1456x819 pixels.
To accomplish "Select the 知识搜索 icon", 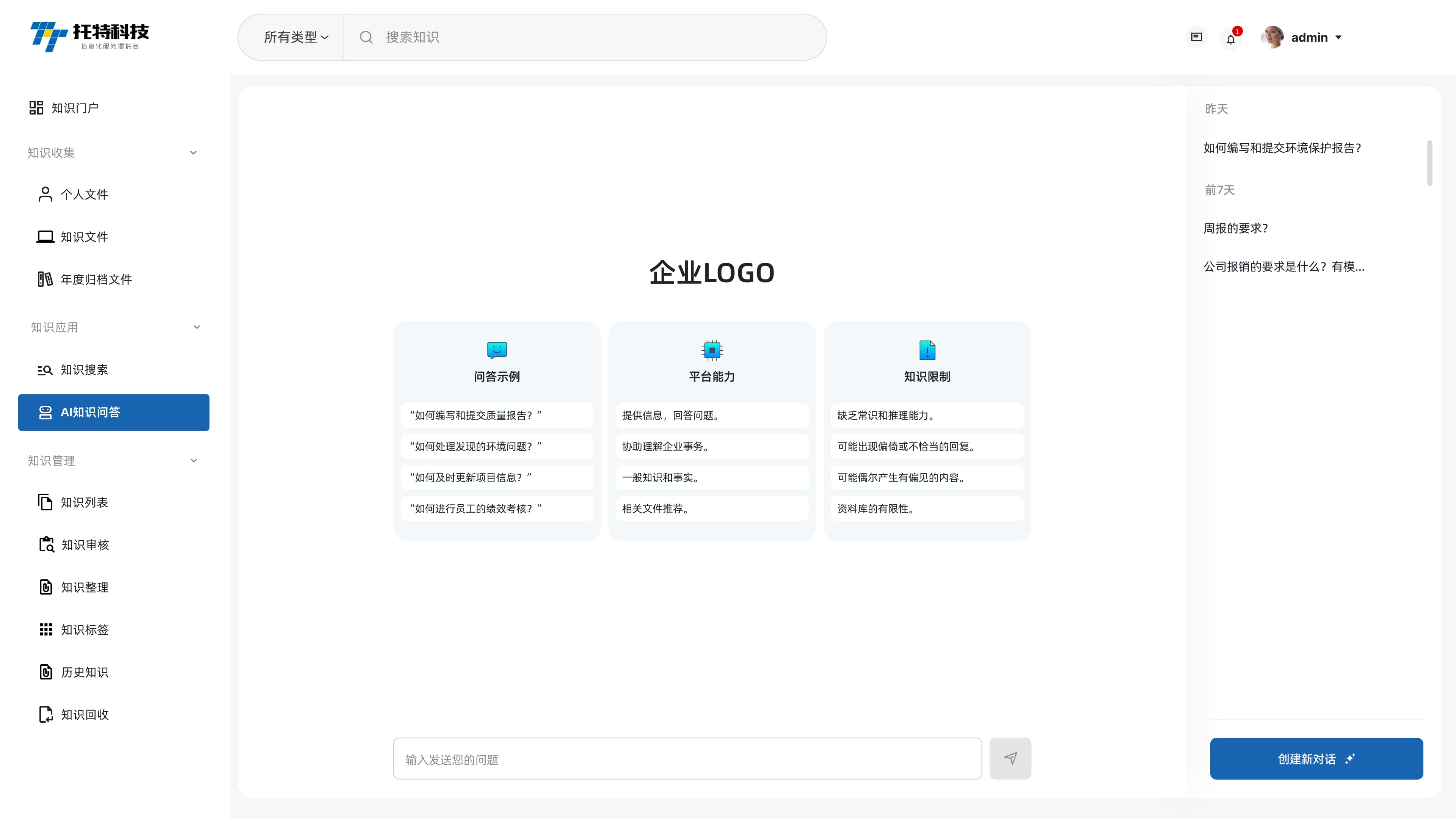I will pos(45,370).
